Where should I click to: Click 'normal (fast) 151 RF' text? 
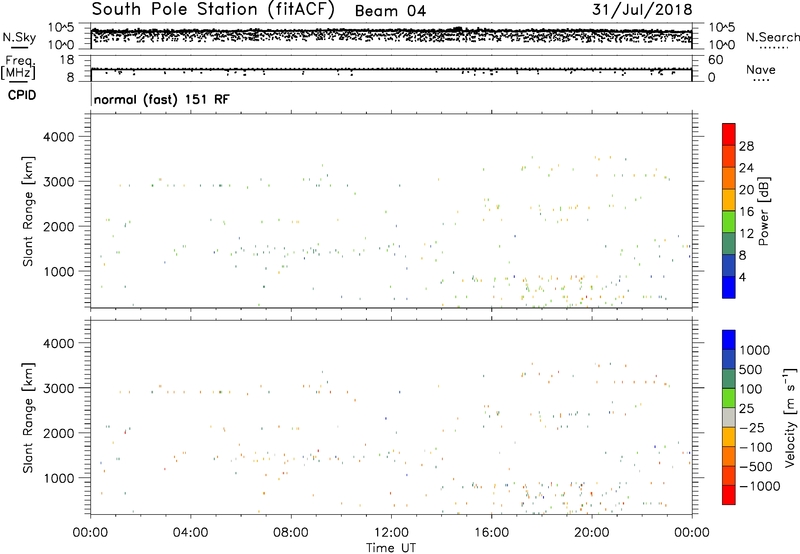click(x=162, y=99)
